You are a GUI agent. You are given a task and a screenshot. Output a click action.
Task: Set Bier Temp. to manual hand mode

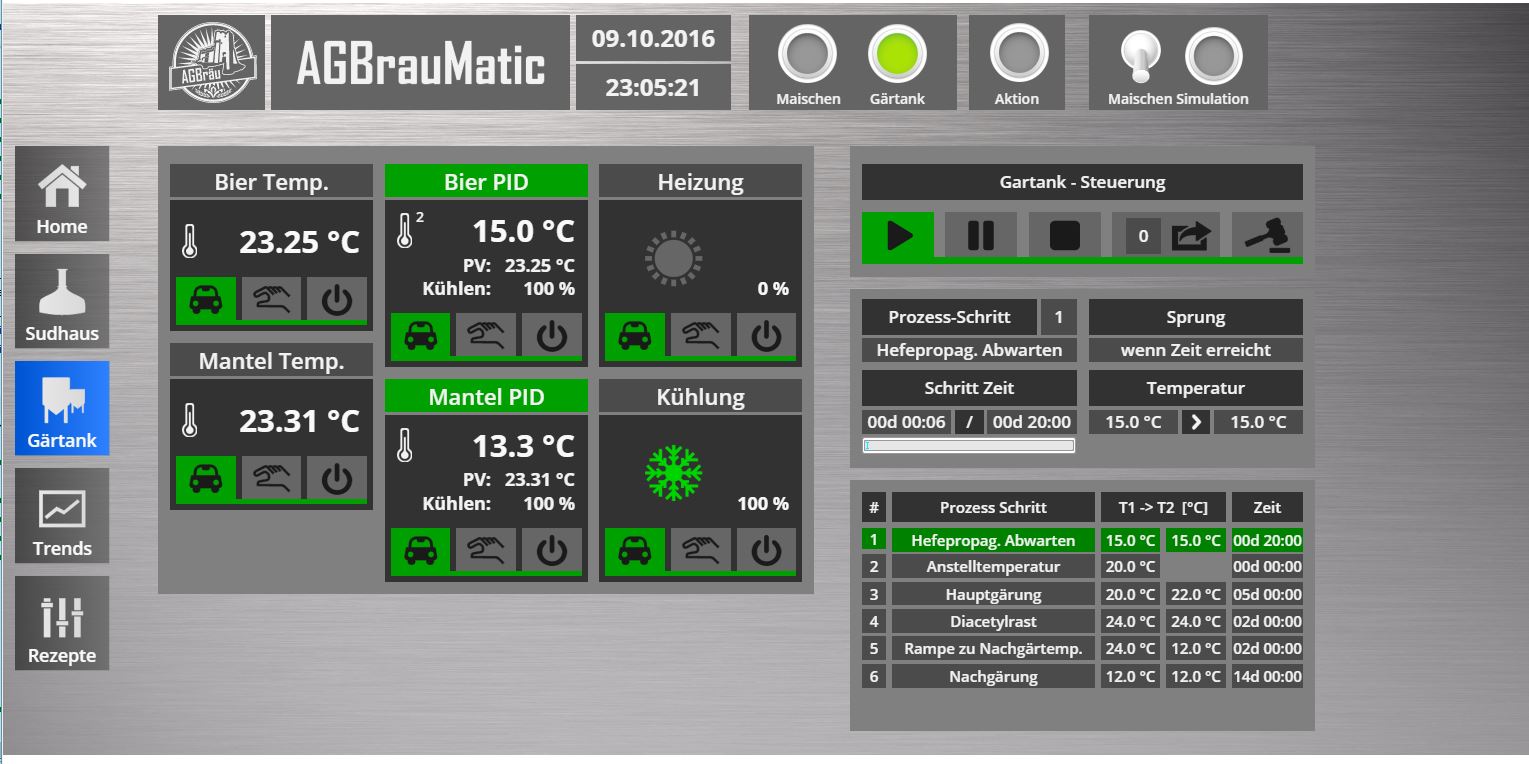click(271, 299)
